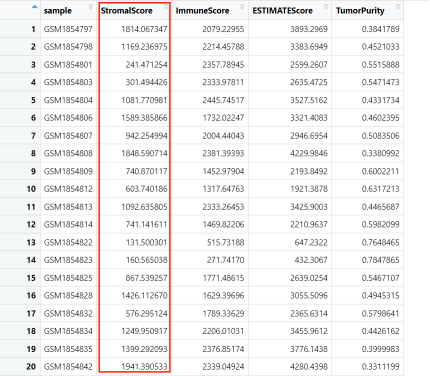430x376 pixels.
Task: Select the ESTIMATEScore column header
Action: coord(283,11)
